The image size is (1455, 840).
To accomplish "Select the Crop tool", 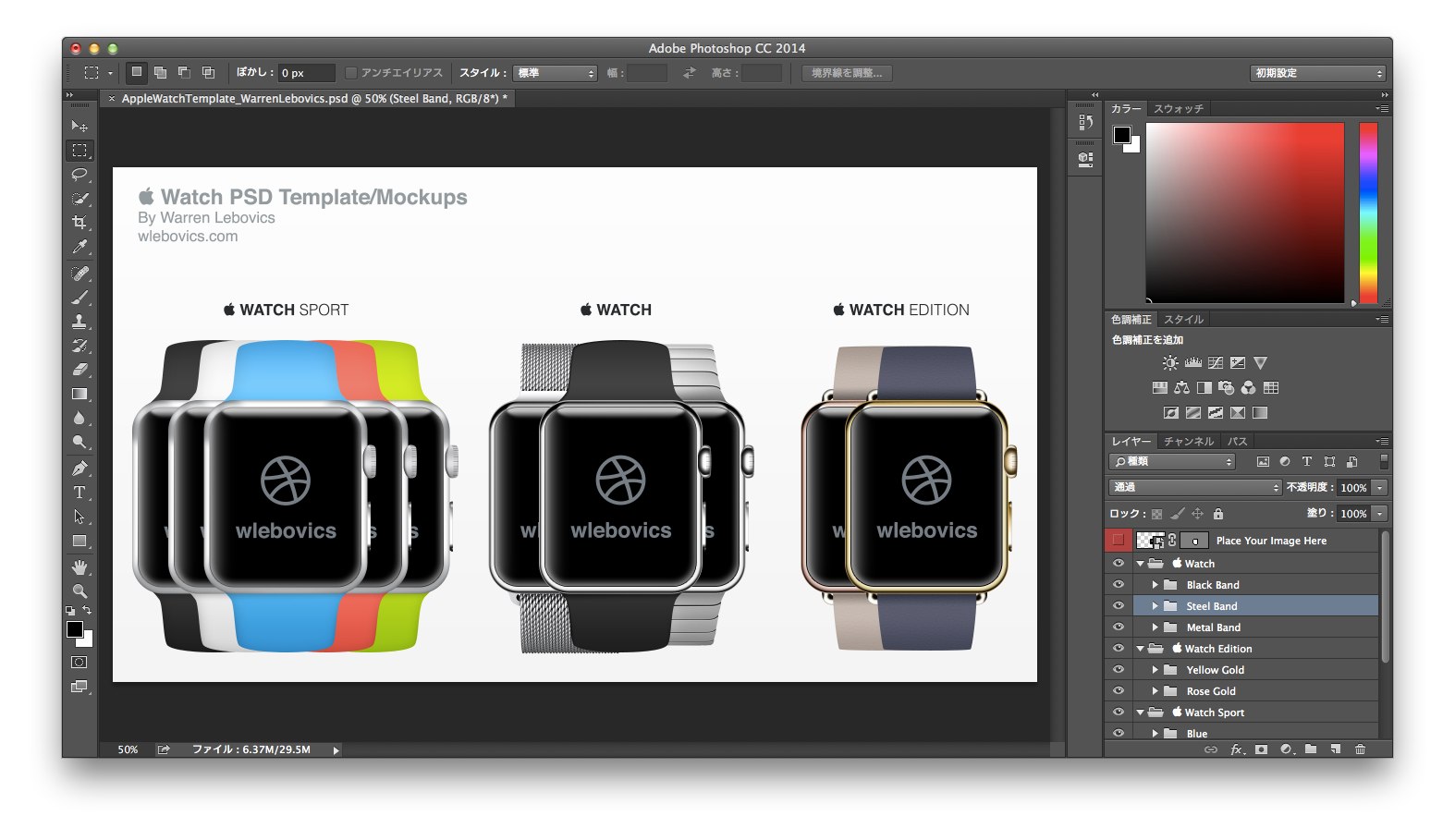I will pos(79,222).
